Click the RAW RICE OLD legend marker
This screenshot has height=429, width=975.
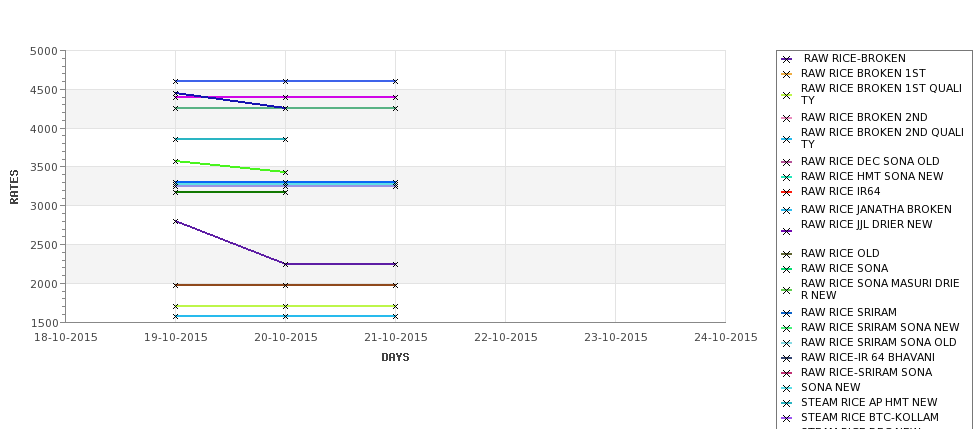pyautogui.click(x=786, y=254)
